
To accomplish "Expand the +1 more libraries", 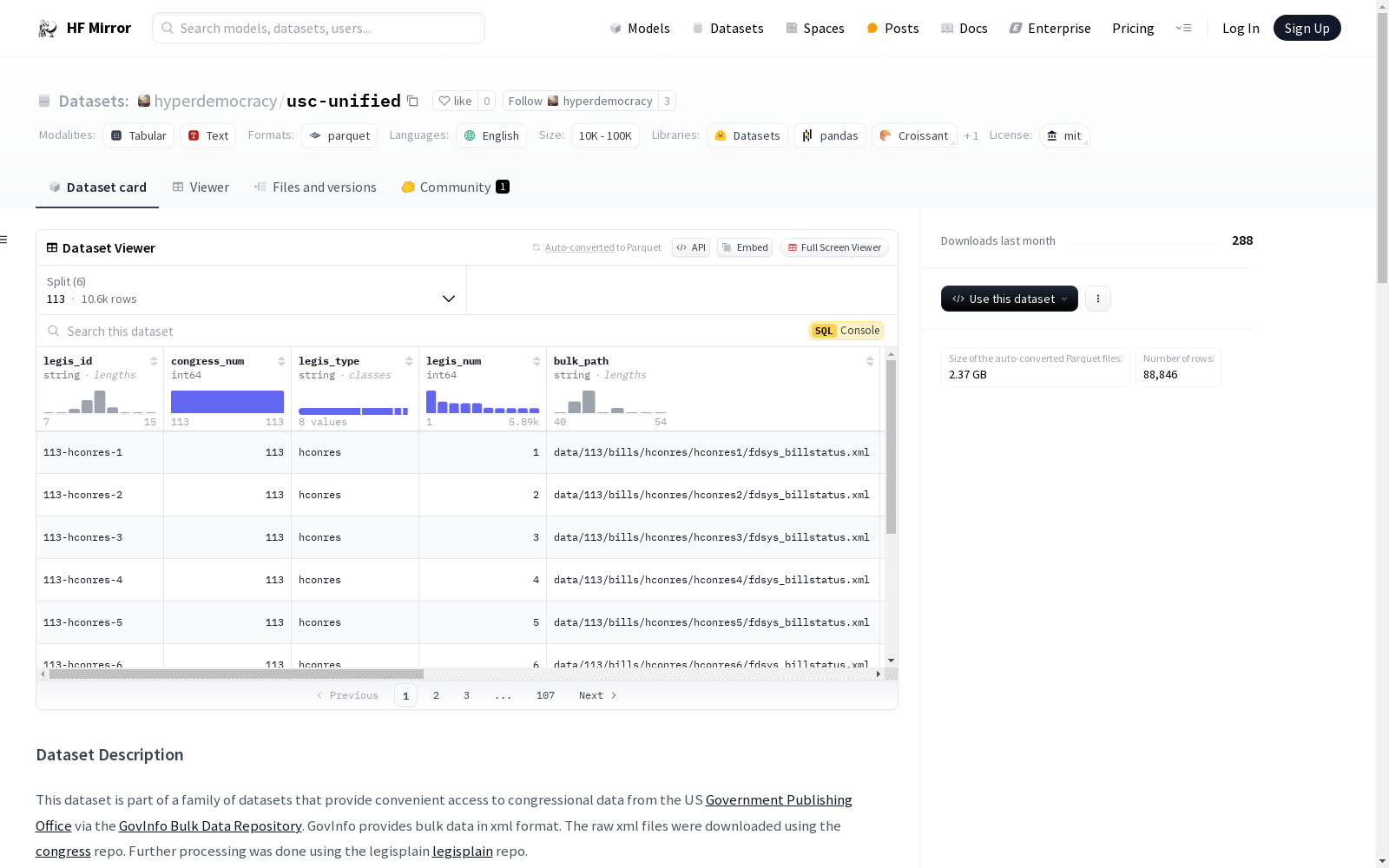I will coord(971,135).
